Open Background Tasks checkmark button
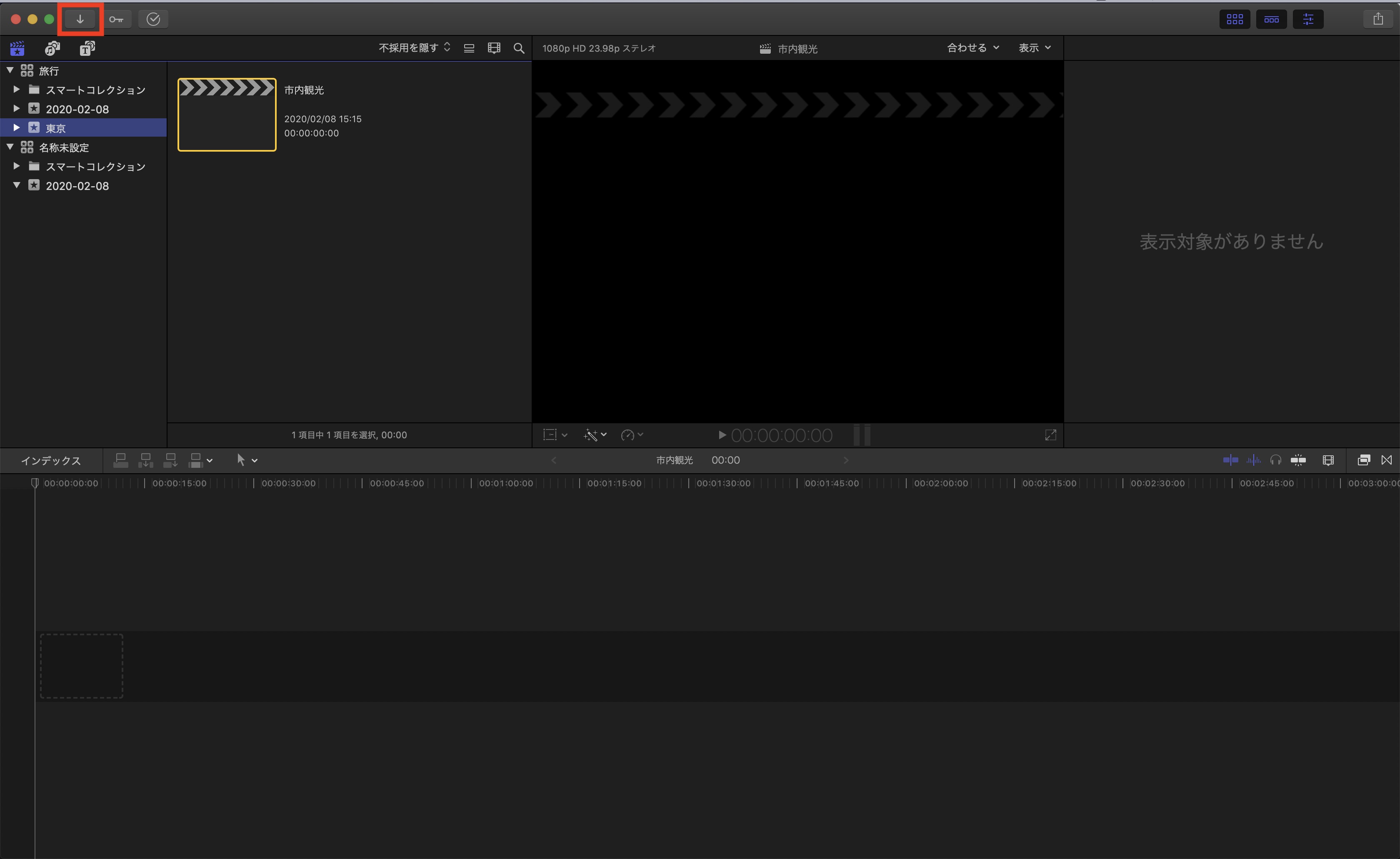The image size is (1400, 859). (153, 19)
